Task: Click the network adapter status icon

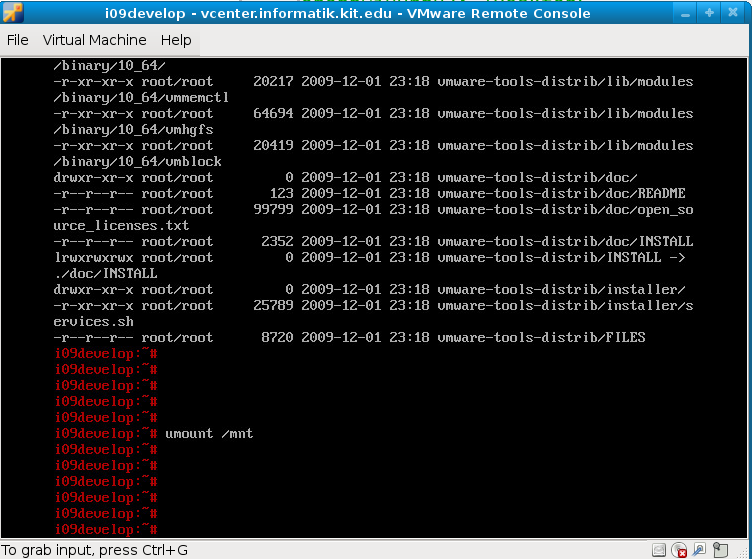Action: pyautogui.click(x=698, y=550)
